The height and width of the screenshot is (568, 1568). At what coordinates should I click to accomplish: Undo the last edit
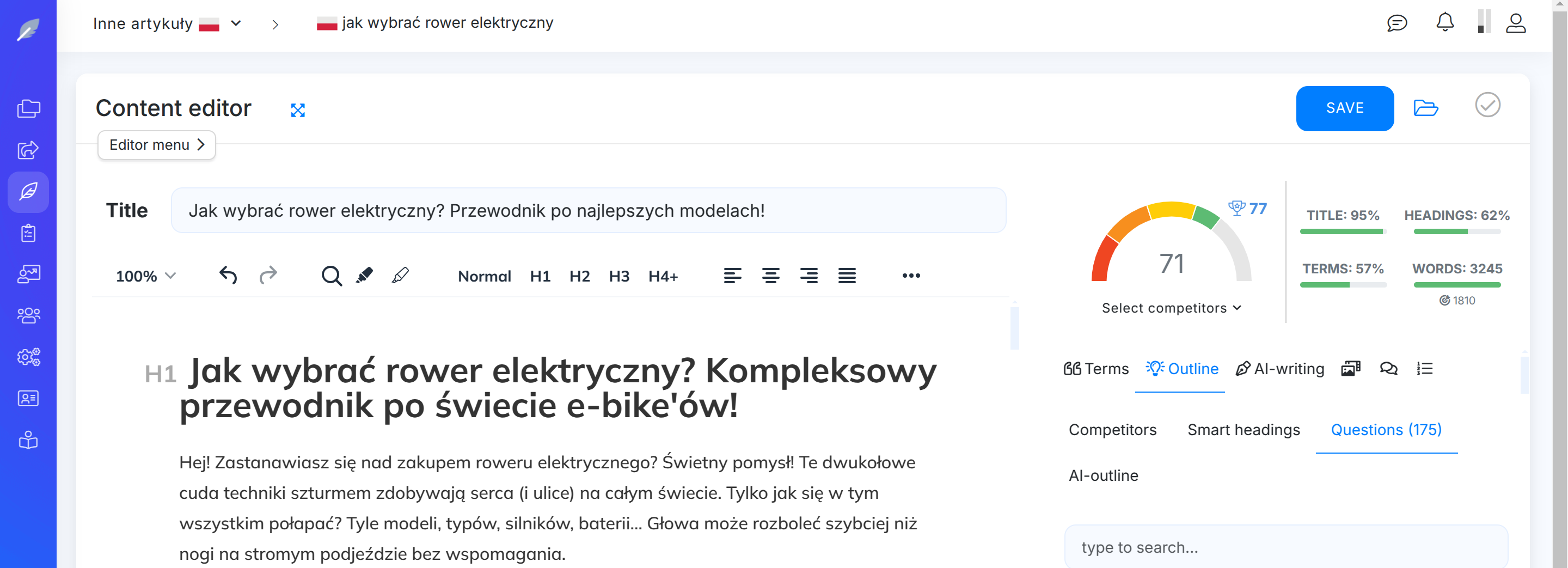coord(228,275)
